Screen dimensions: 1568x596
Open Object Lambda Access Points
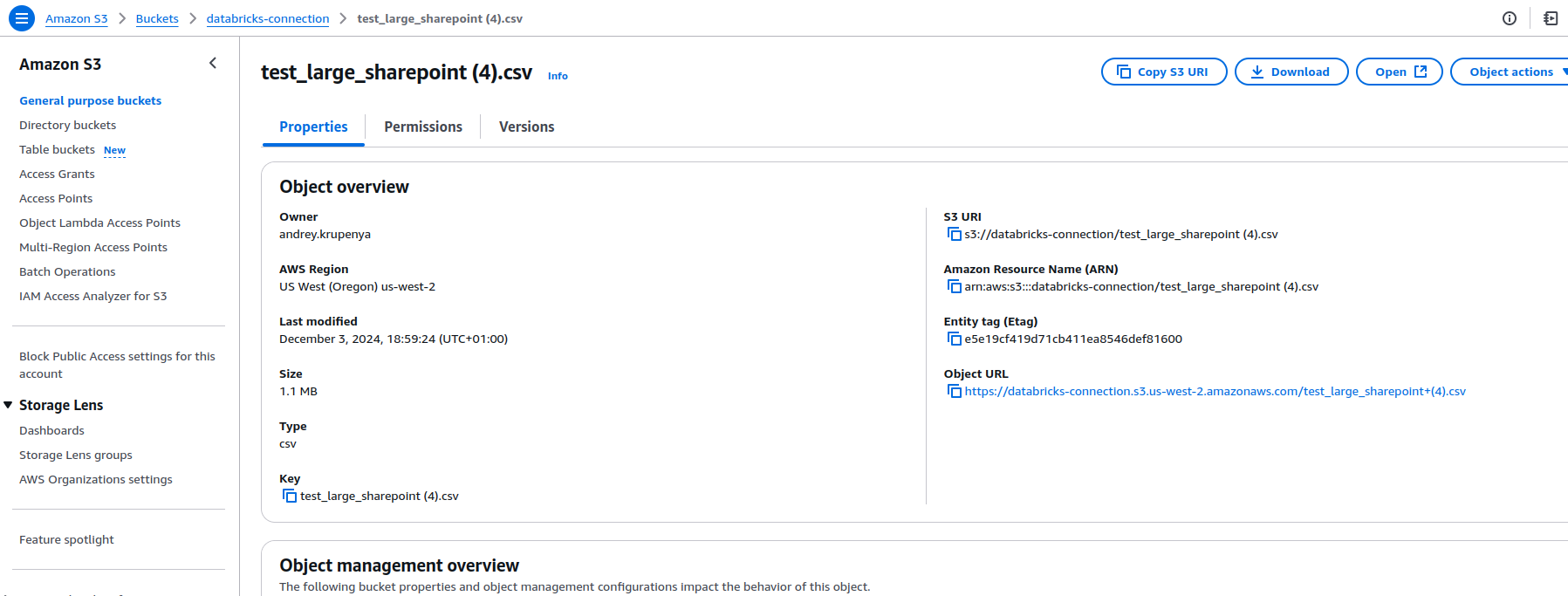pyautogui.click(x=99, y=223)
